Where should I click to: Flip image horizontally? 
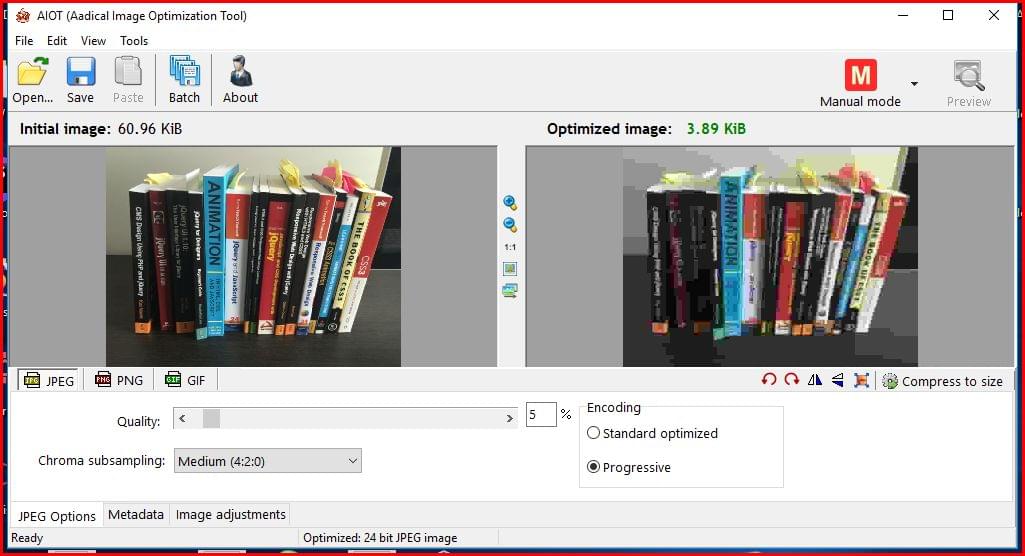pyautogui.click(x=815, y=380)
